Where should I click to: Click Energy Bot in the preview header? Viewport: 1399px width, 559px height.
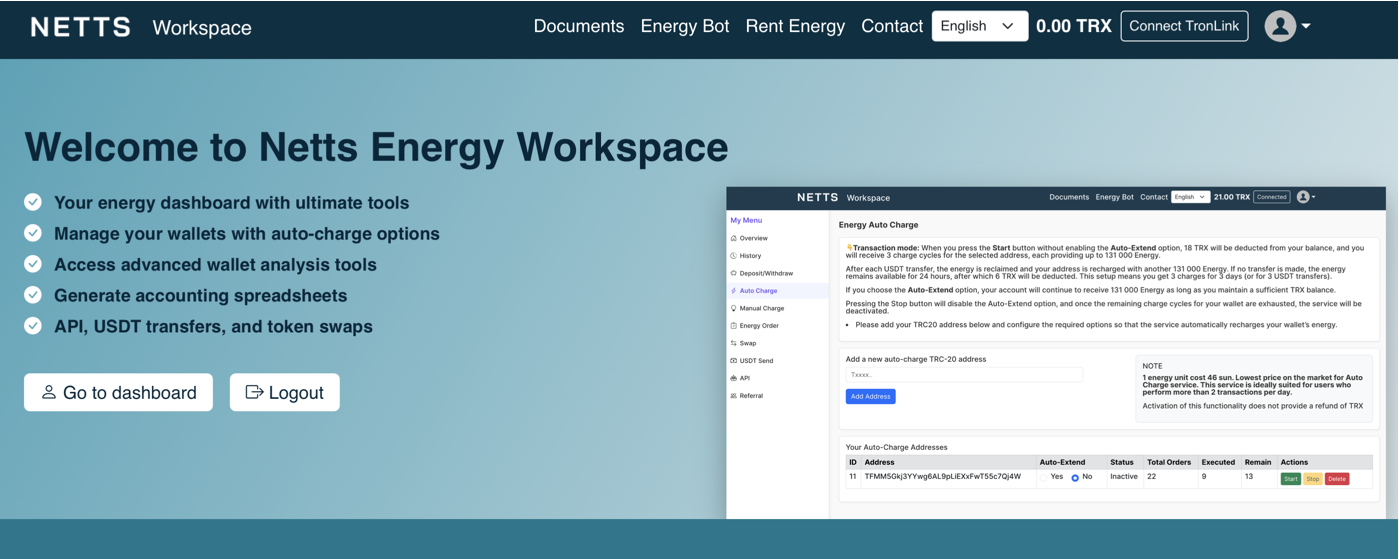coord(1114,197)
